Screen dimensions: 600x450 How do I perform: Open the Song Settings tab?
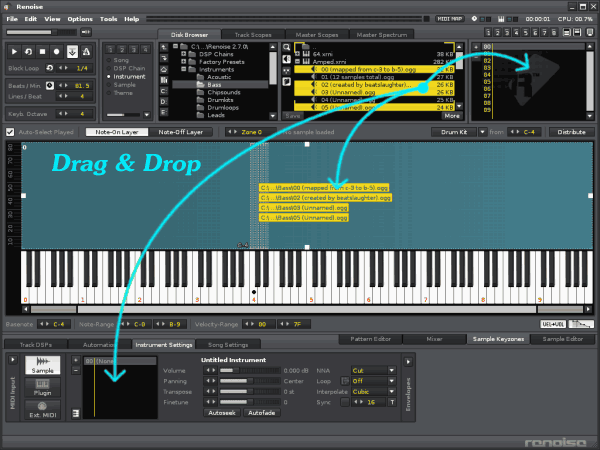coord(228,345)
